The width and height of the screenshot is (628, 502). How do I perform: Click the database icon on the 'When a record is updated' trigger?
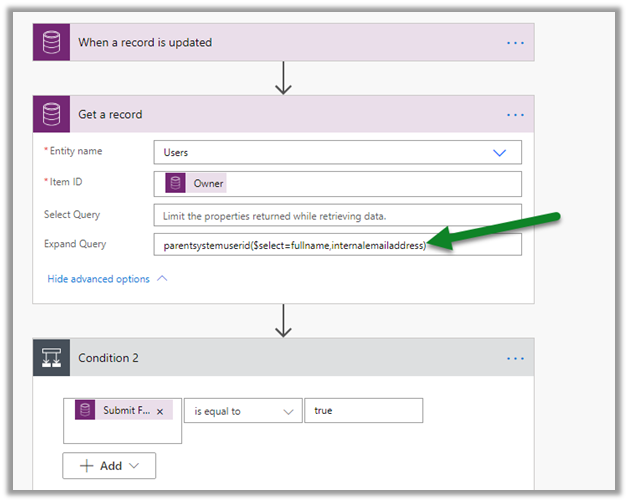point(51,43)
